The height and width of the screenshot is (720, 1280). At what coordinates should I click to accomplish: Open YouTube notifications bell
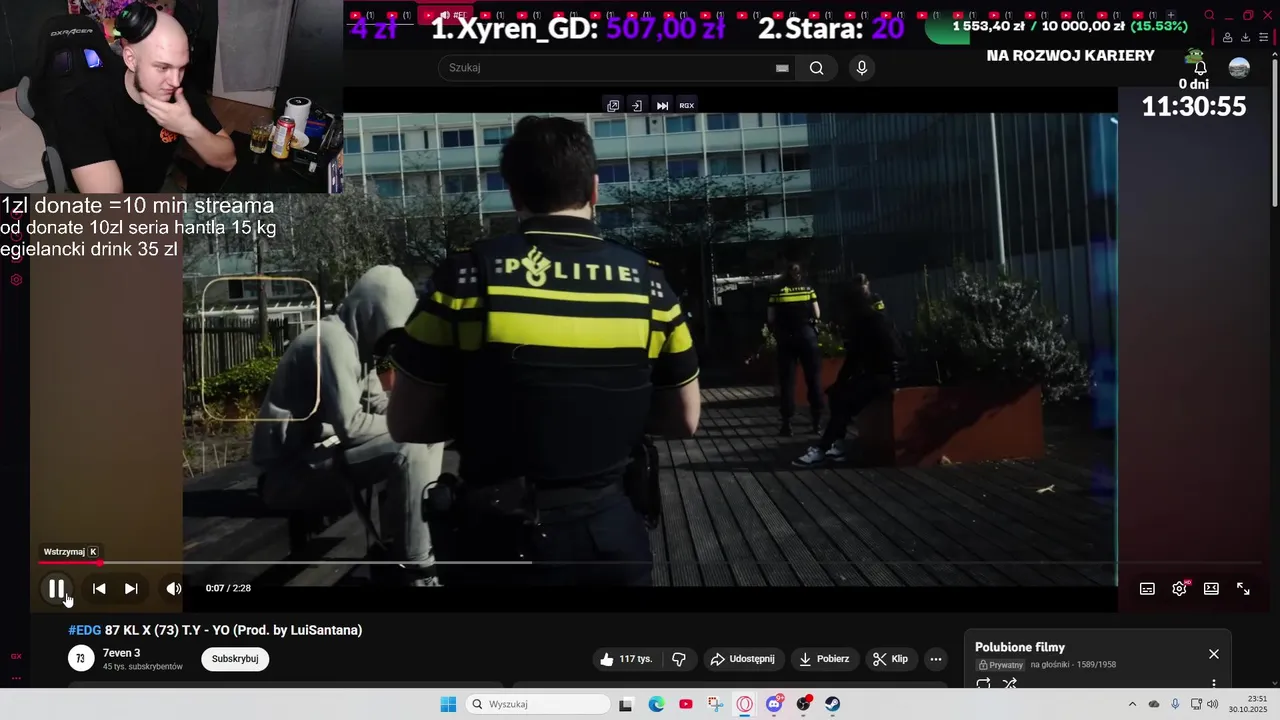1200,68
